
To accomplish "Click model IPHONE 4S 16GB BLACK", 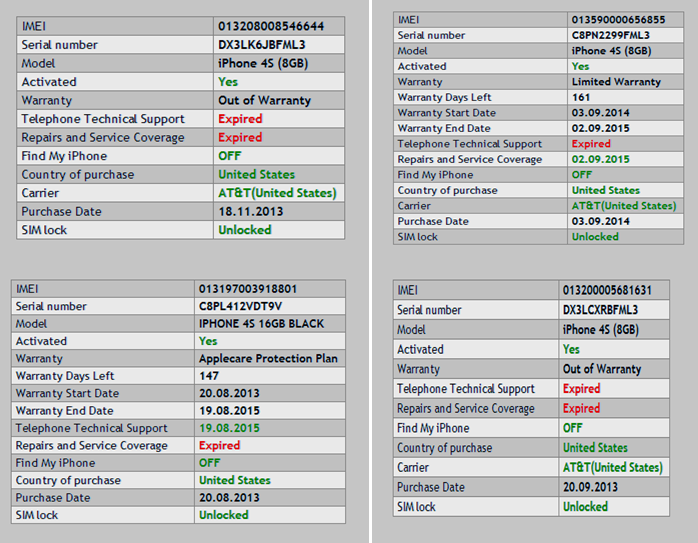I will pos(263,324).
